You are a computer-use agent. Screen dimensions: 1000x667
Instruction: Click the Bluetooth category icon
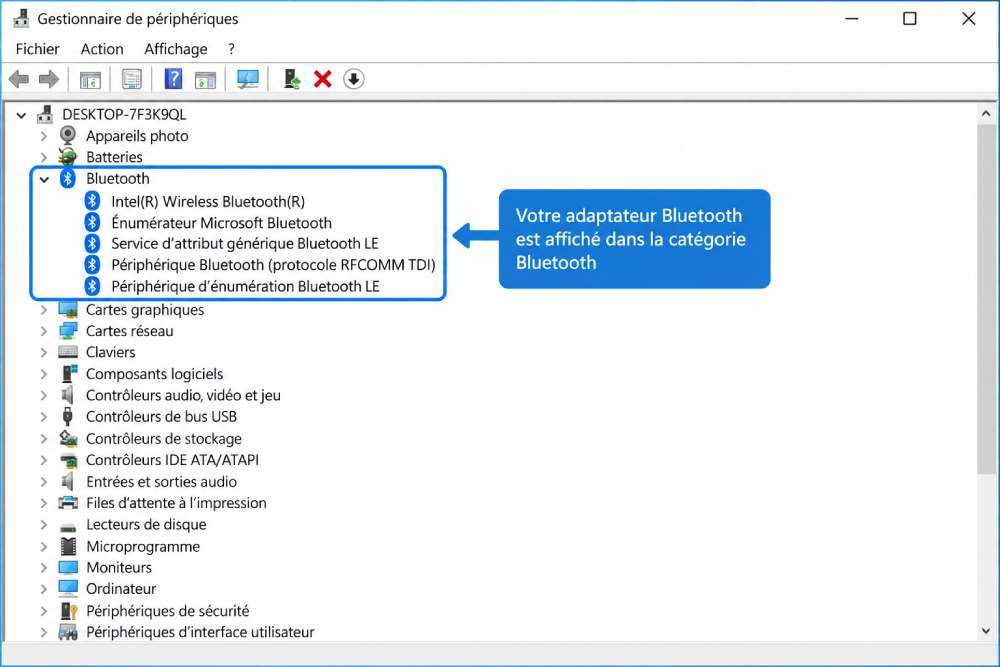tap(68, 179)
